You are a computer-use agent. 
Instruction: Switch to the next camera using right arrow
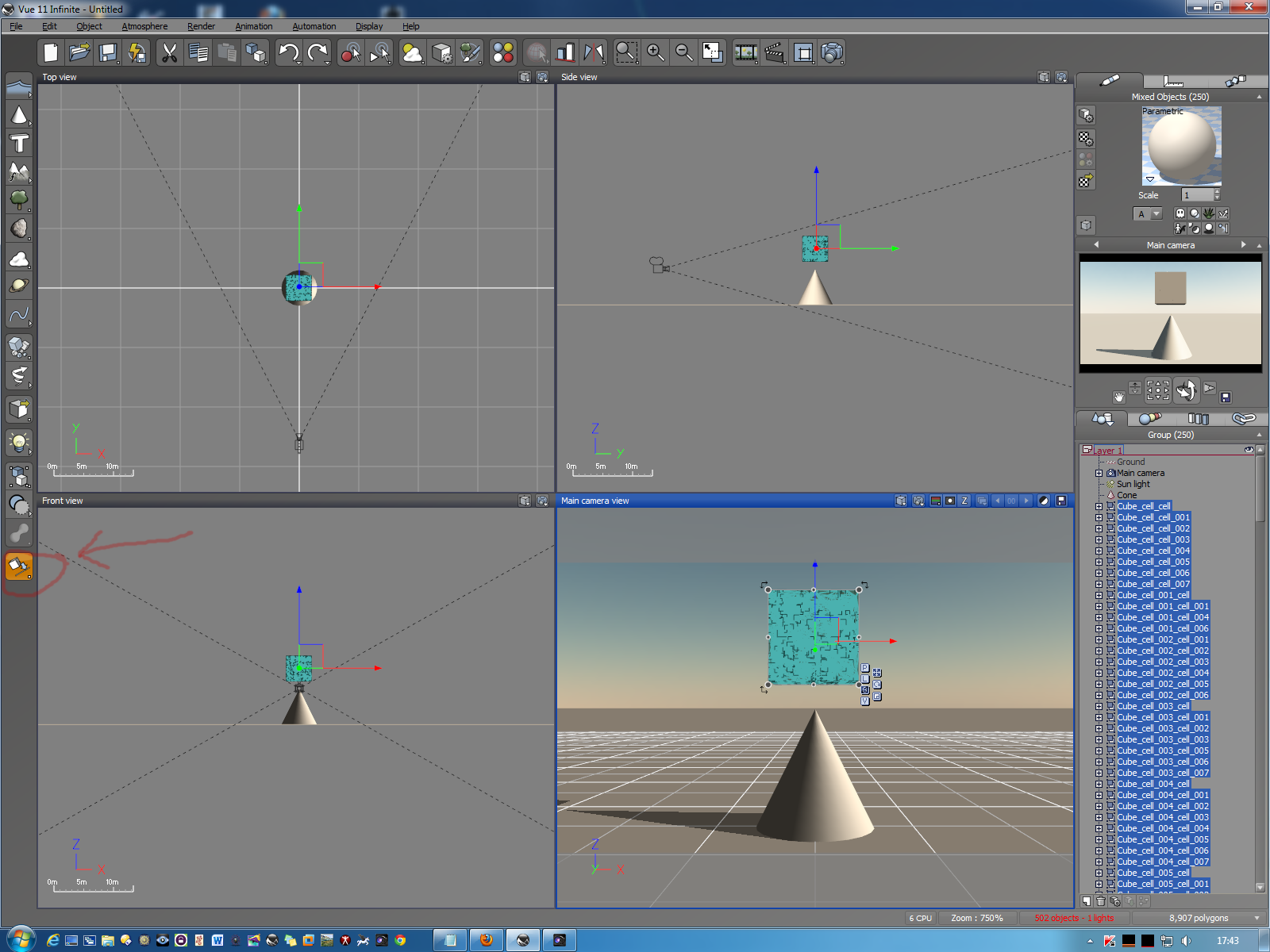pos(1243,245)
